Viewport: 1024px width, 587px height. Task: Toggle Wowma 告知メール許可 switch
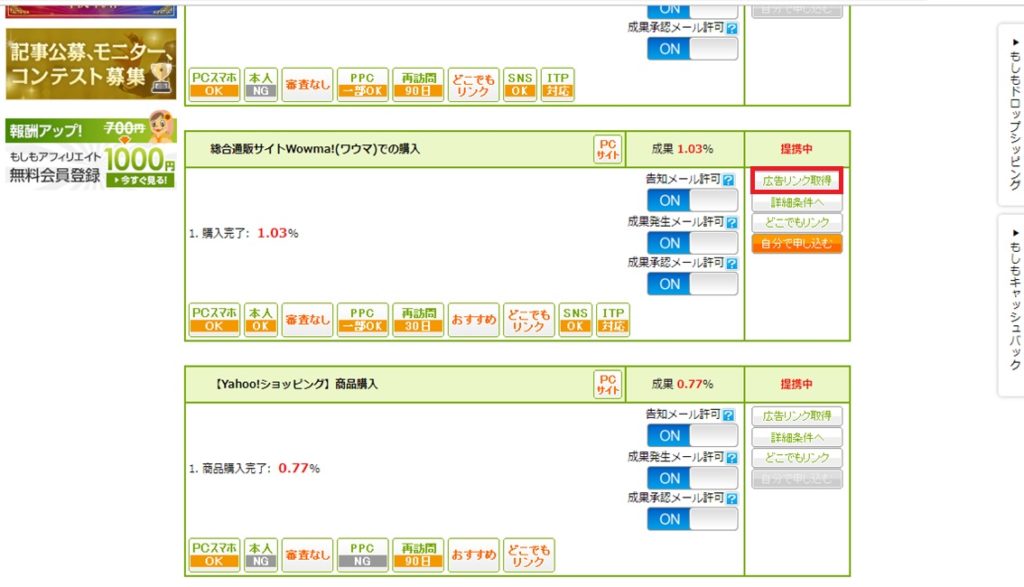[x=692, y=200]
